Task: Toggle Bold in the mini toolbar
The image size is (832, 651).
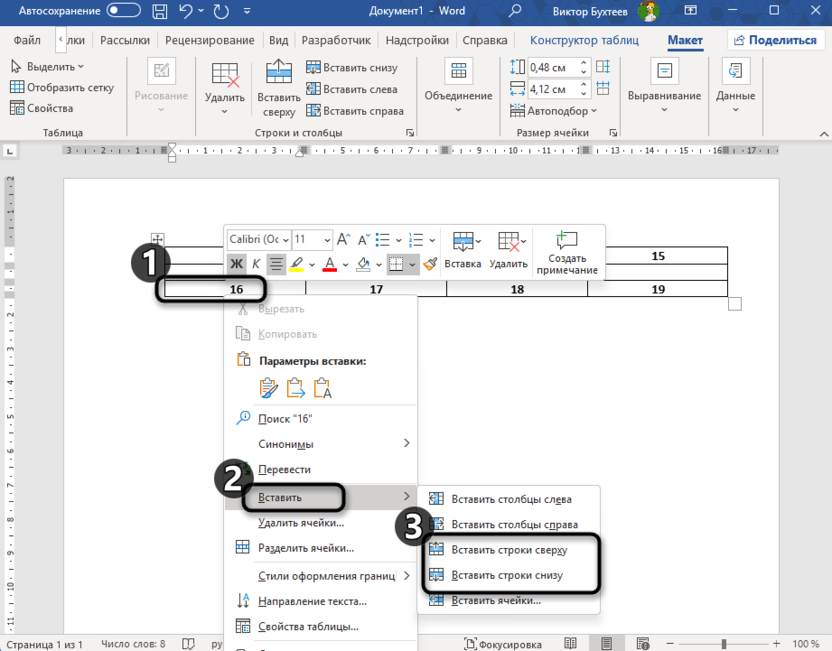Action: (236, 264)
